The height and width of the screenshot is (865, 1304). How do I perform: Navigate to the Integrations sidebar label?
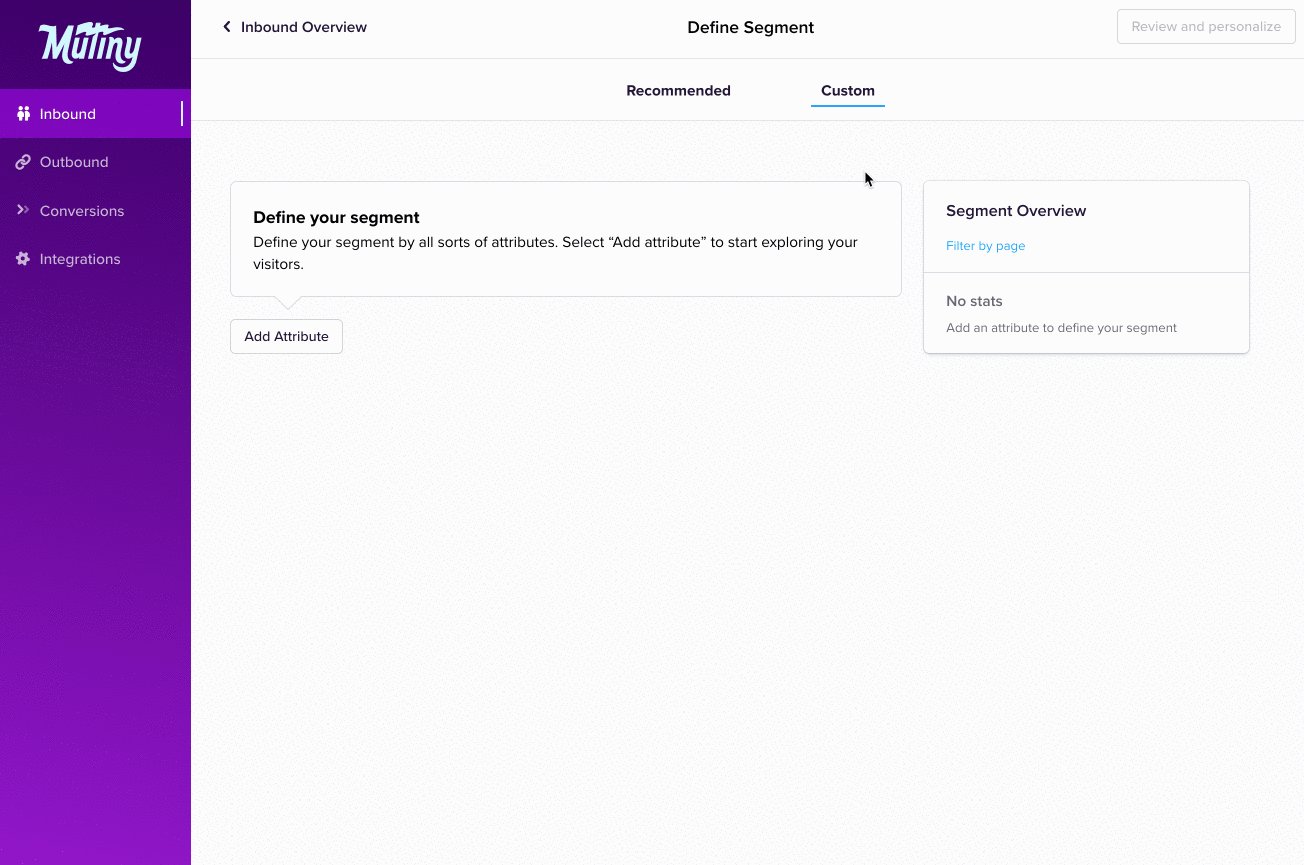click(x=80, y=259)
